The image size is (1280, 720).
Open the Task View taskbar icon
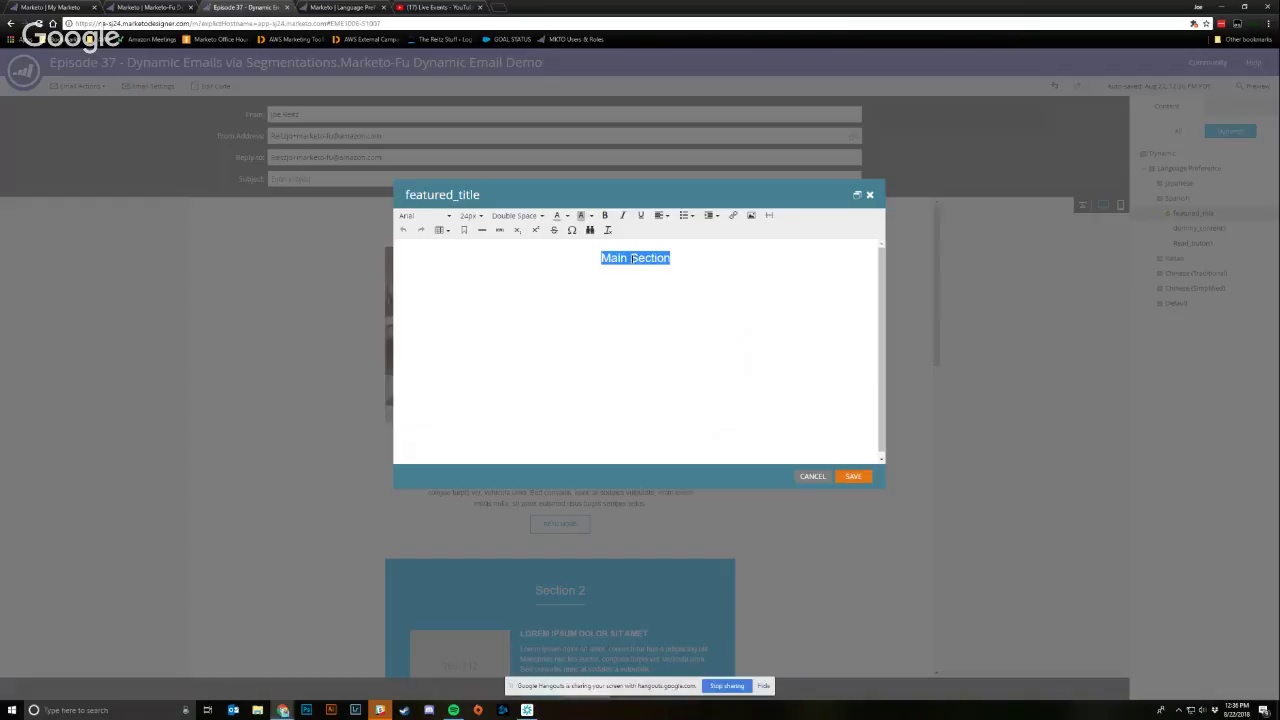[207, 710]
